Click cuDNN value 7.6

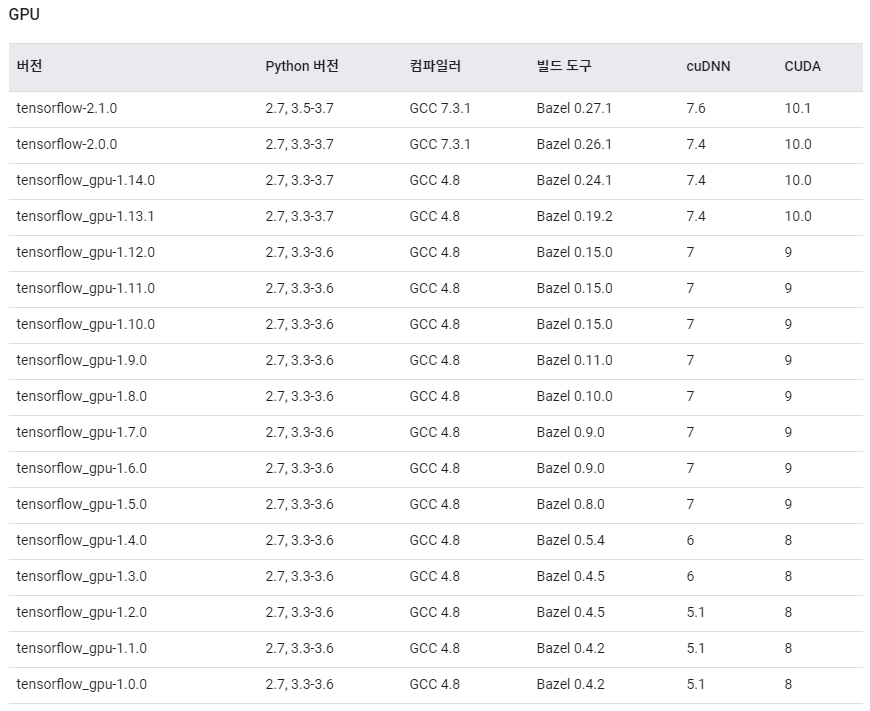pyautogui.click(x=696, y=108)
